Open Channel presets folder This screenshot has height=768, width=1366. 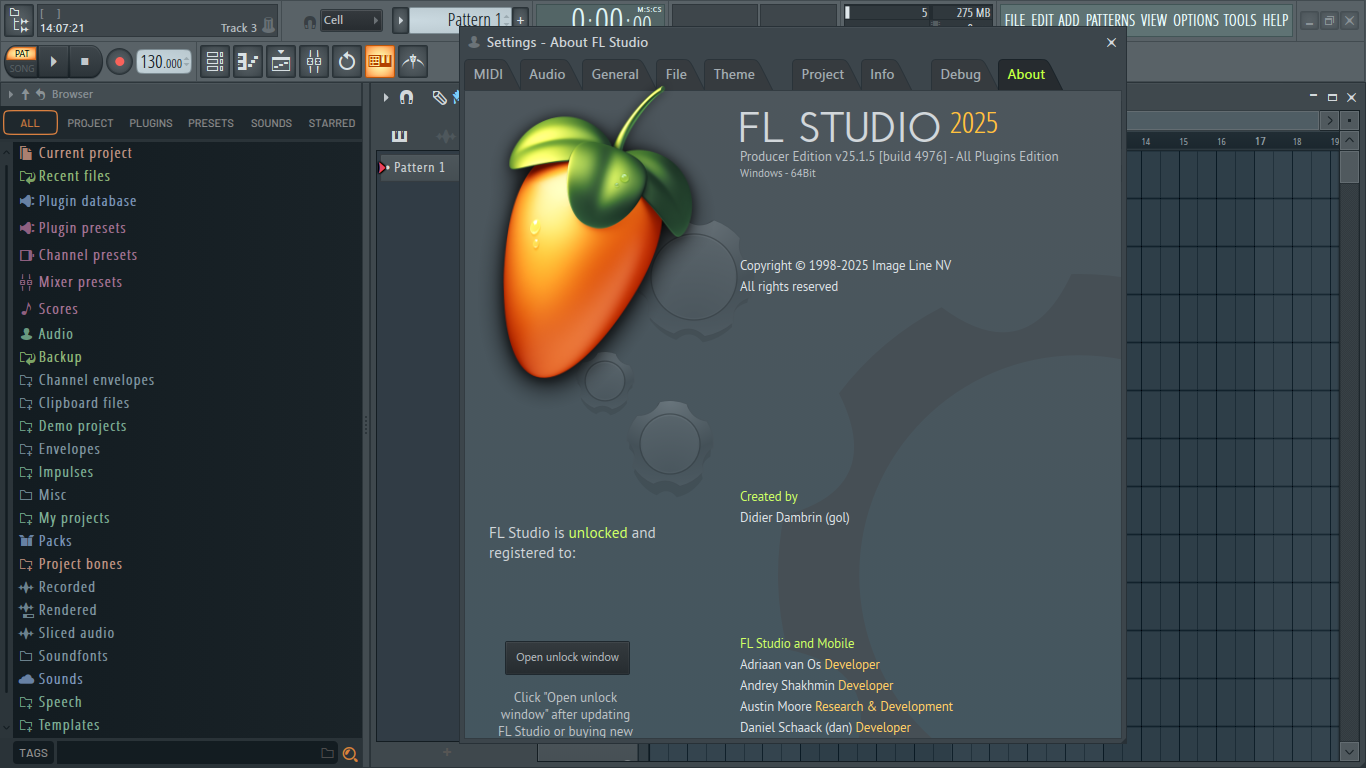click(78, 255)
